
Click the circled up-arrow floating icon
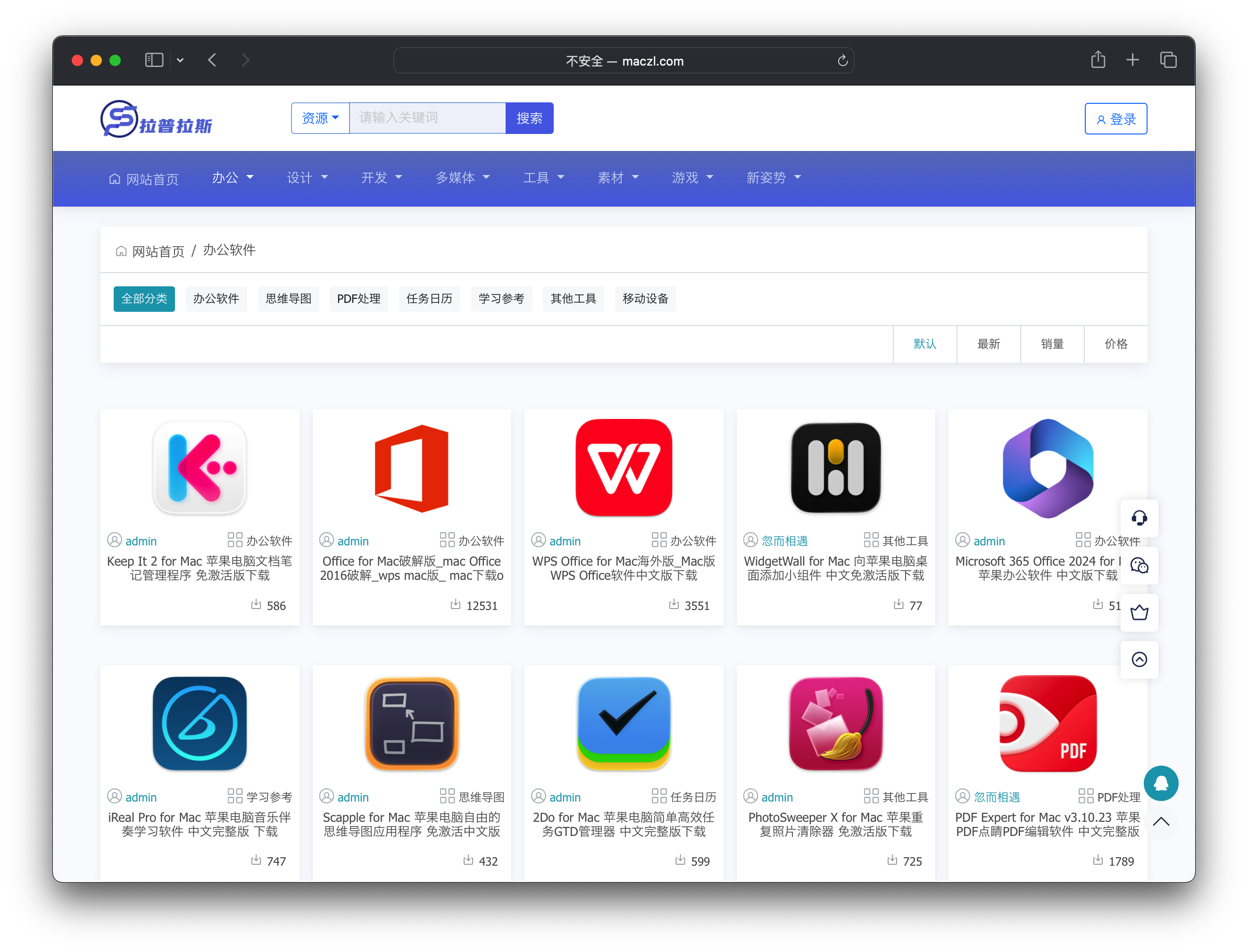click(1139, 660)
